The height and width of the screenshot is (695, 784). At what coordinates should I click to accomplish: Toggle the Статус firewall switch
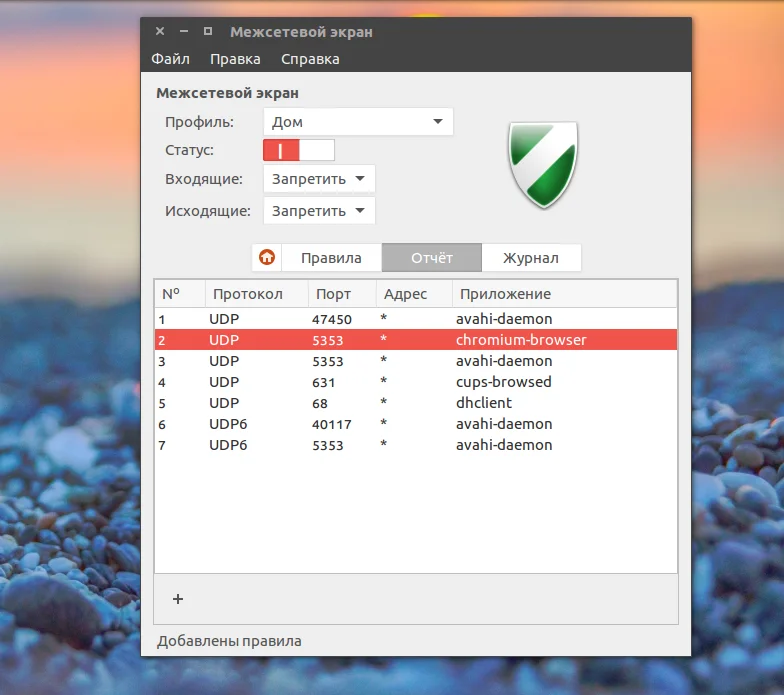[298, 150]
